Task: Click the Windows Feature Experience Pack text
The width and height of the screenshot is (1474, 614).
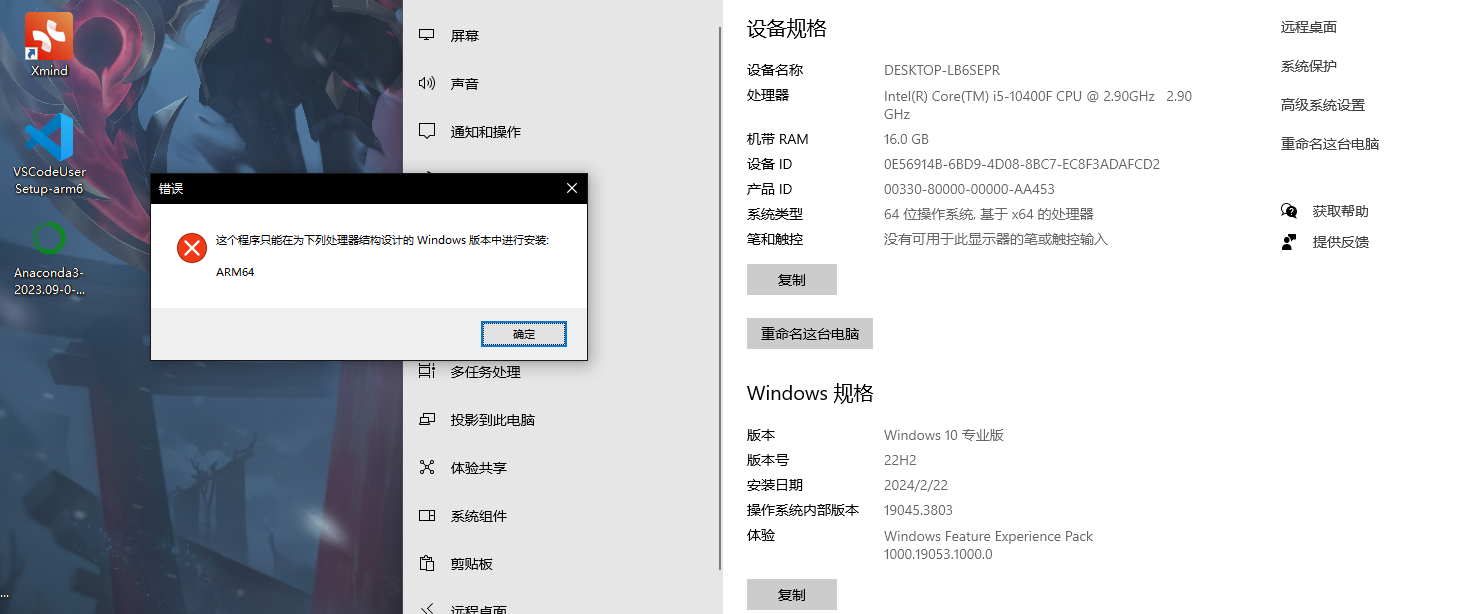Action: click(988, 545)
